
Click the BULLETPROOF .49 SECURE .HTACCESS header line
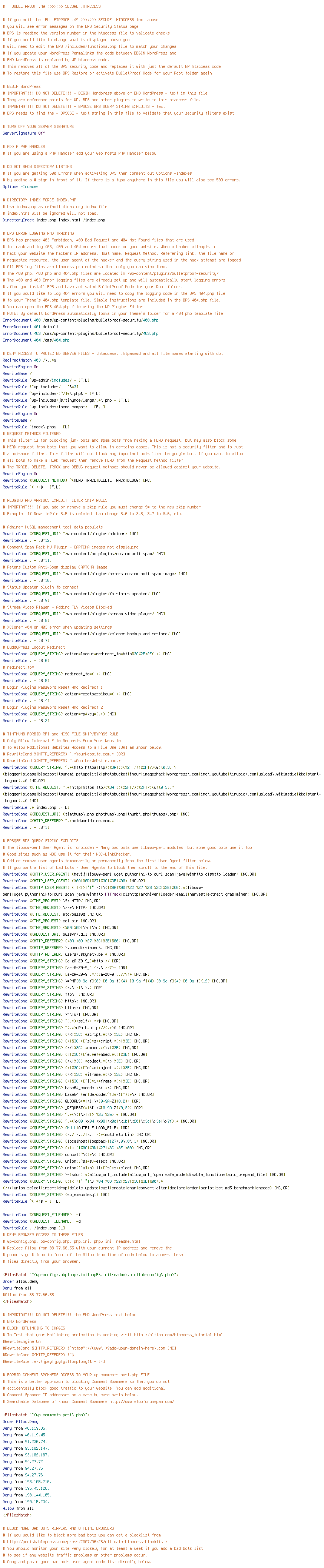click(52, 7)
